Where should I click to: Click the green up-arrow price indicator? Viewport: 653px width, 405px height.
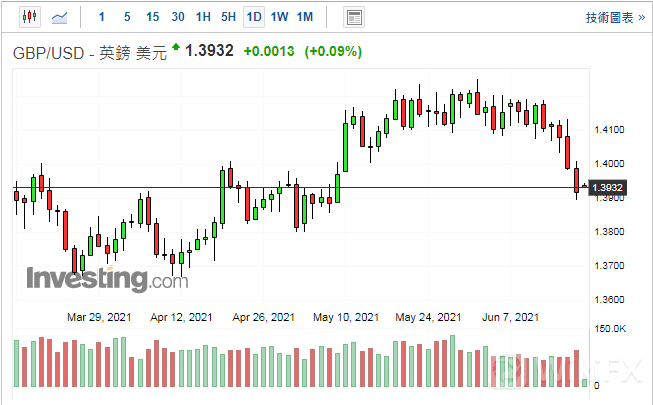[x=176, y=47]
